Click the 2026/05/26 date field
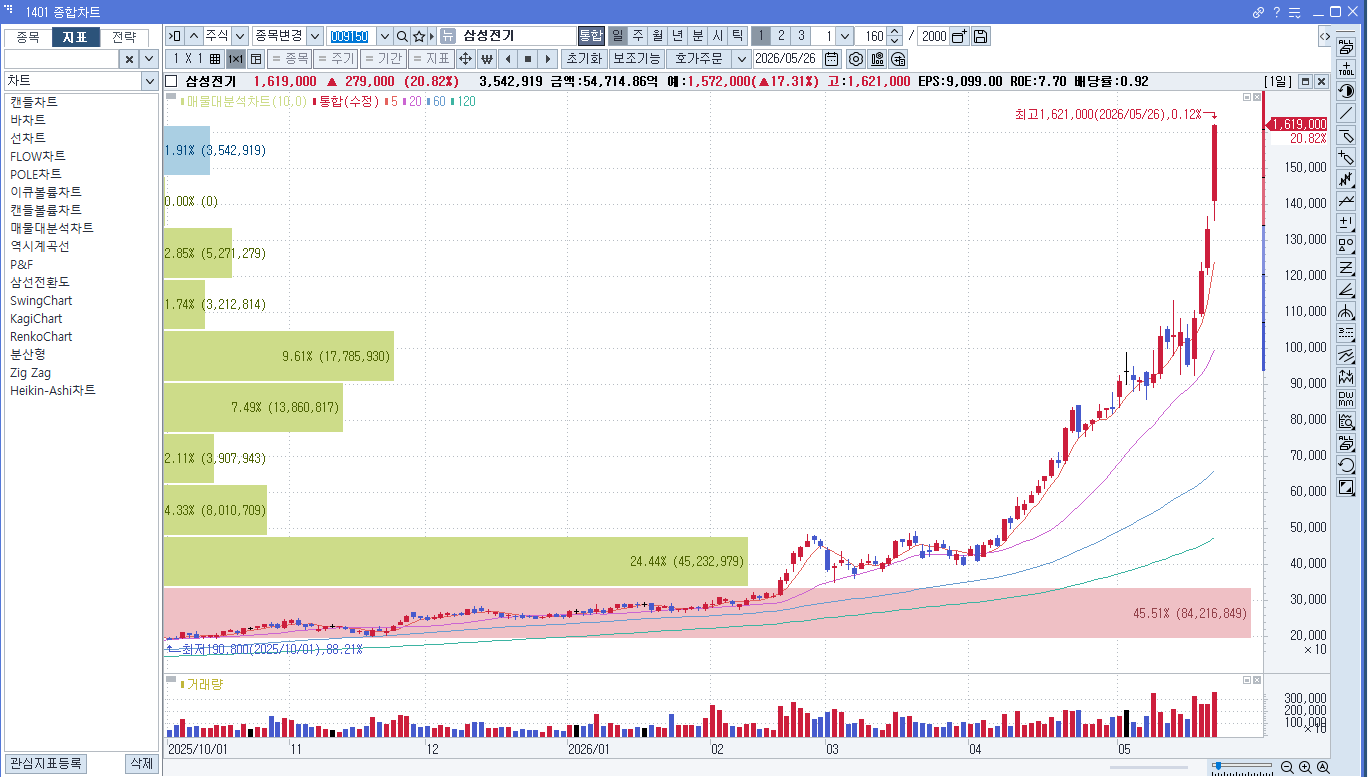Screen dimensions: 1368x777 pyautogui.click(x=787, y=59)
